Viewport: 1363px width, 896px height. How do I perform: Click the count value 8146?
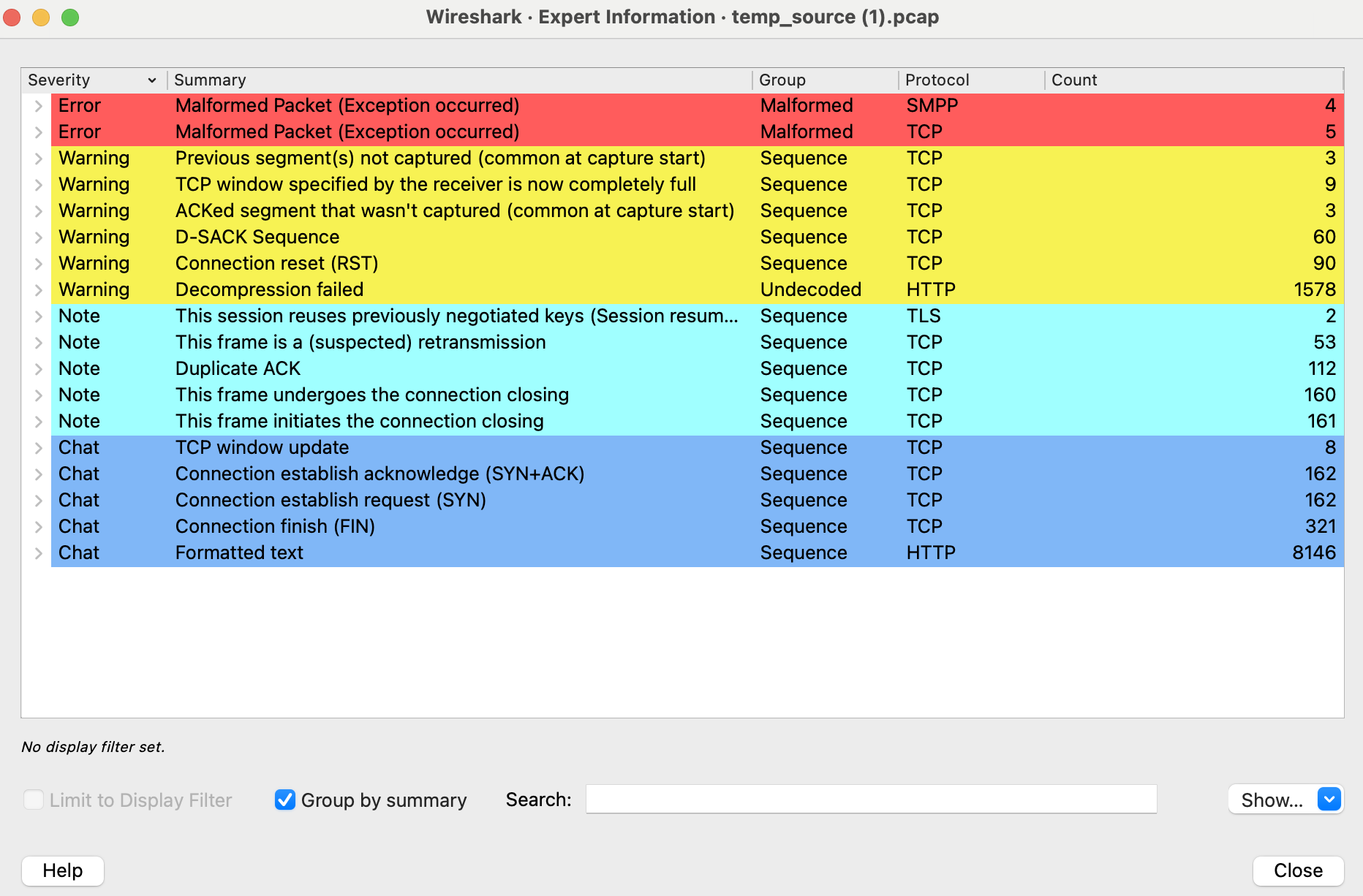tap(1314, 553)
